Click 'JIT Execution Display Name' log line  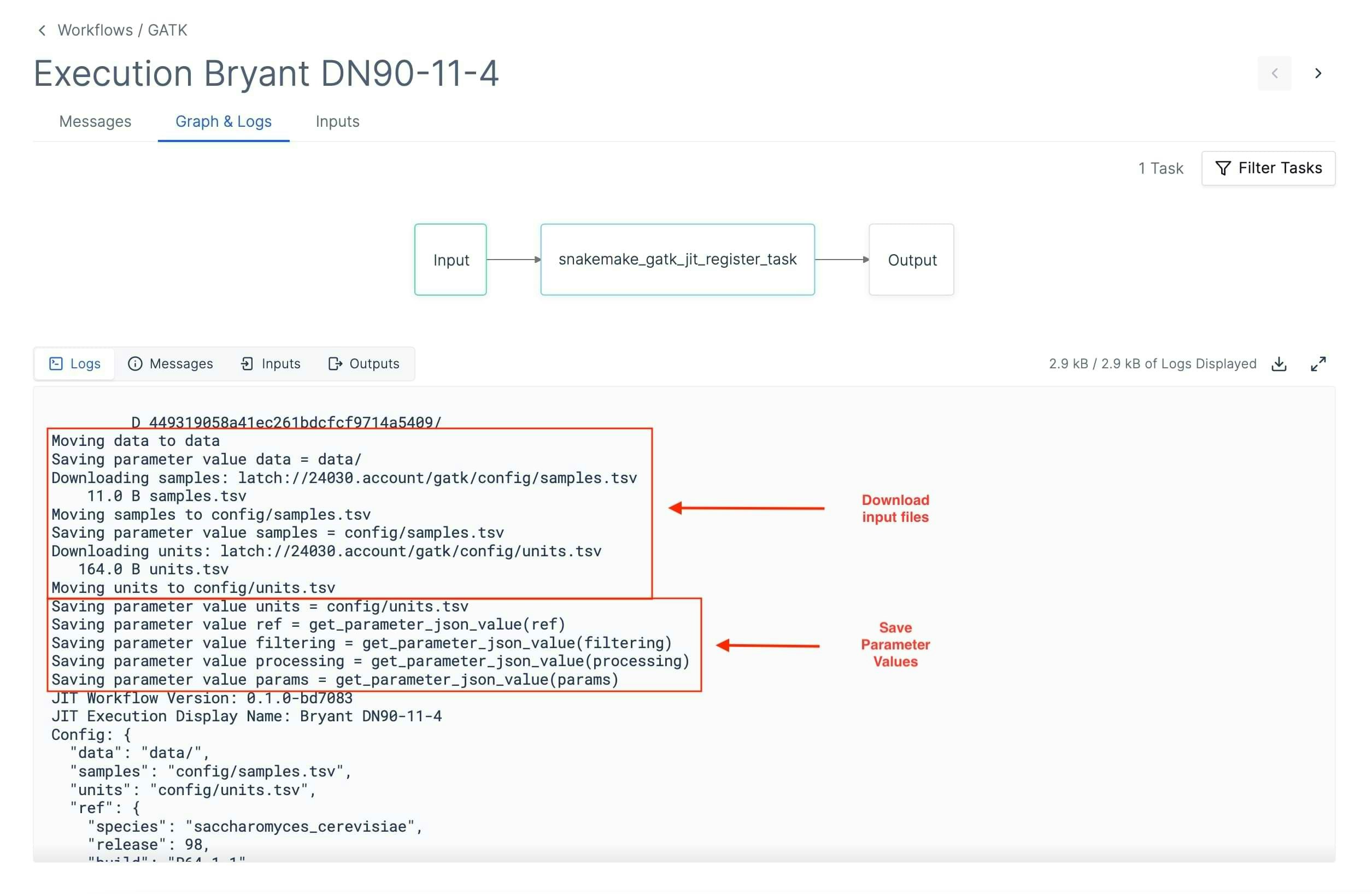click(x=247, y=716)
